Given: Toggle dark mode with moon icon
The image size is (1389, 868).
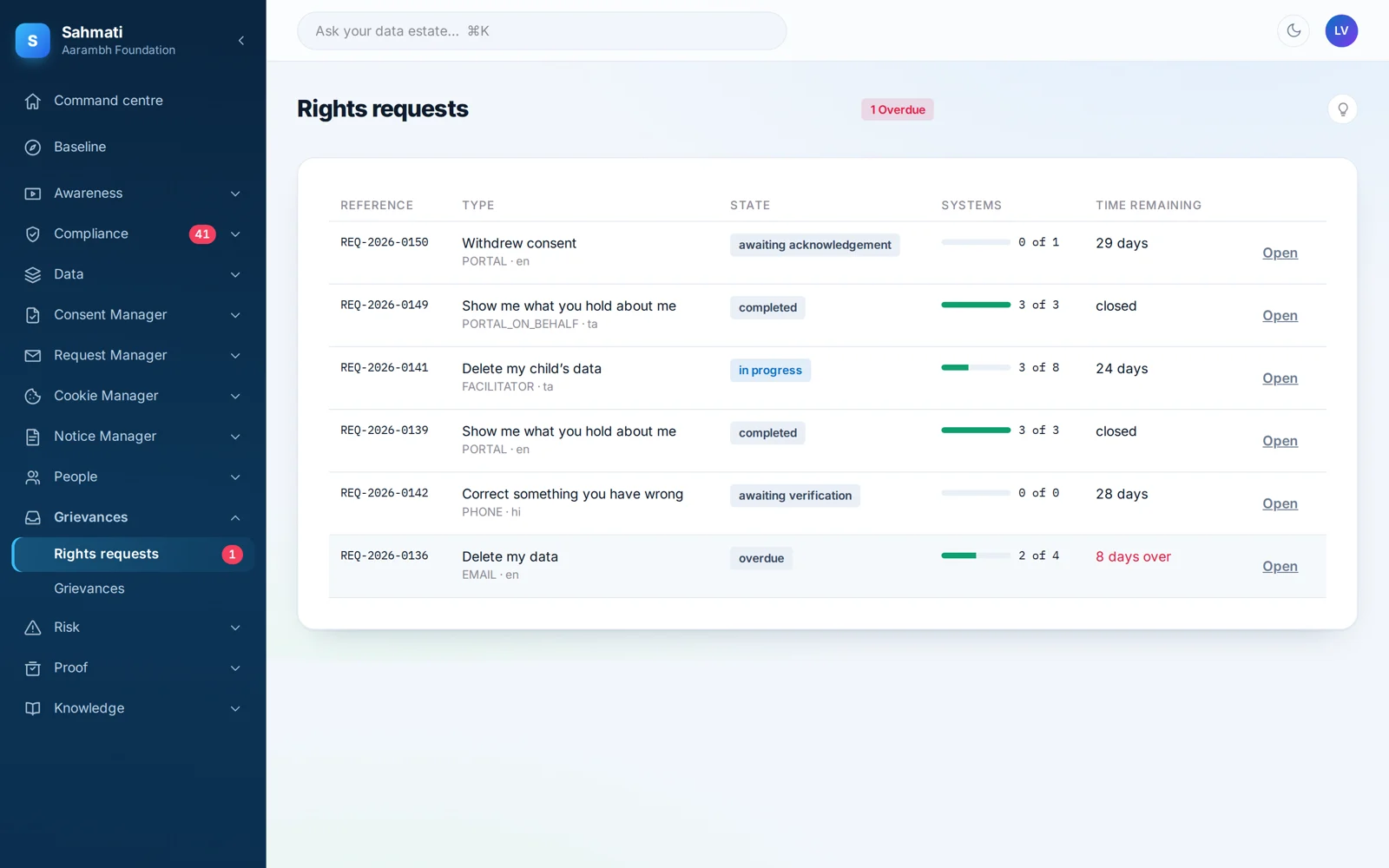Looking at the screenshot, I should tap(1294, 31).
